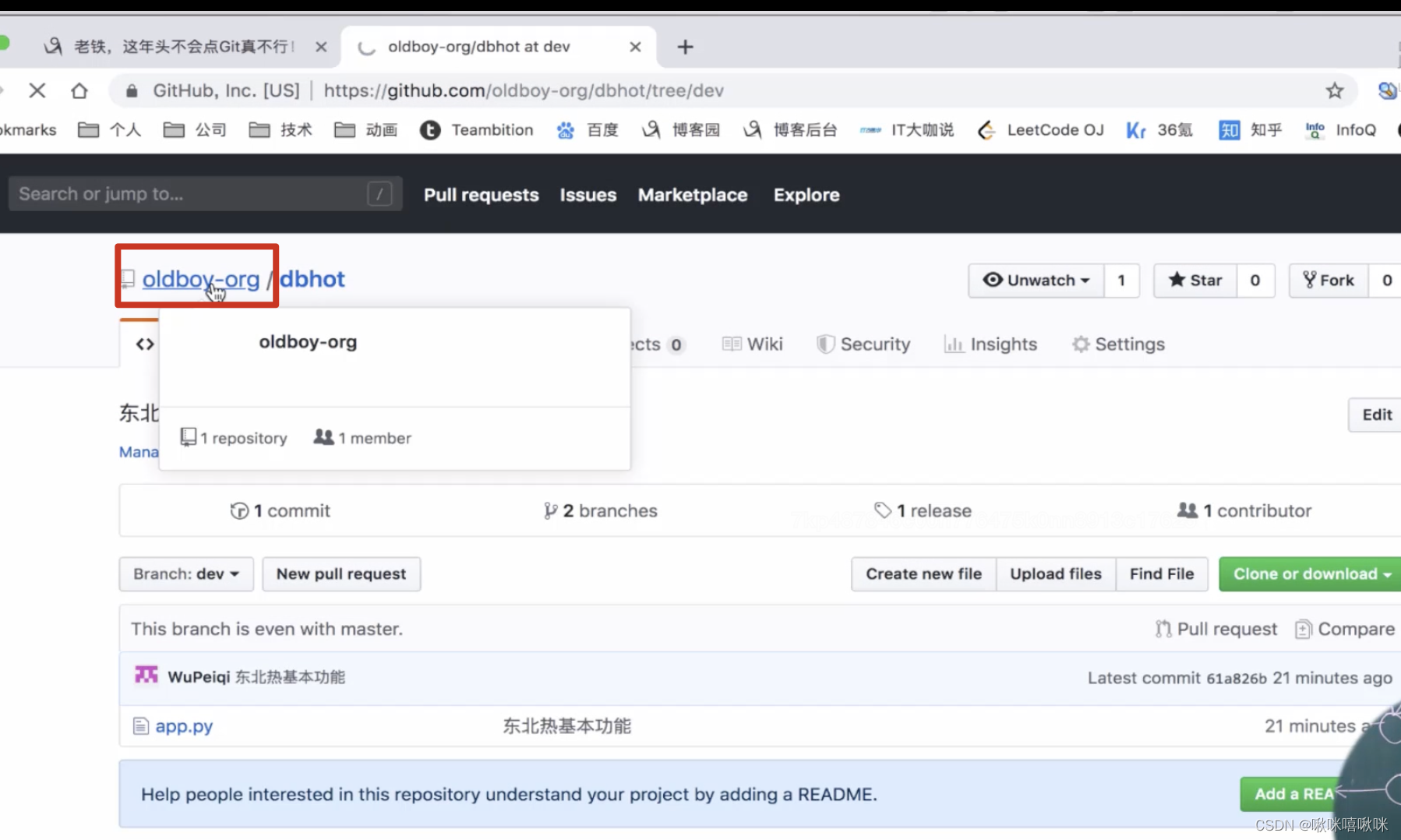The image size is (1401, 840).
Task: Switch to the Security tab
Action: pyautogui.click(x=863, y=344)
